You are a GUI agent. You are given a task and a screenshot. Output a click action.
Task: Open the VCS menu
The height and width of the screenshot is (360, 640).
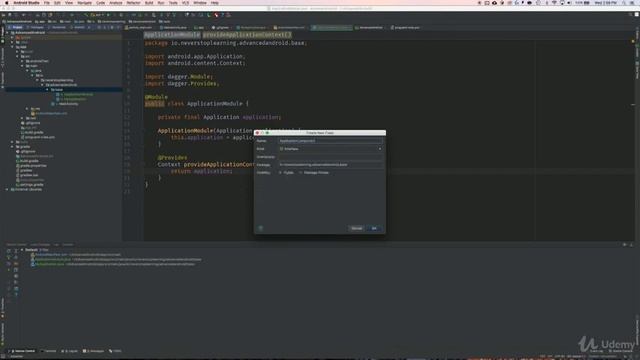[185, 3]
